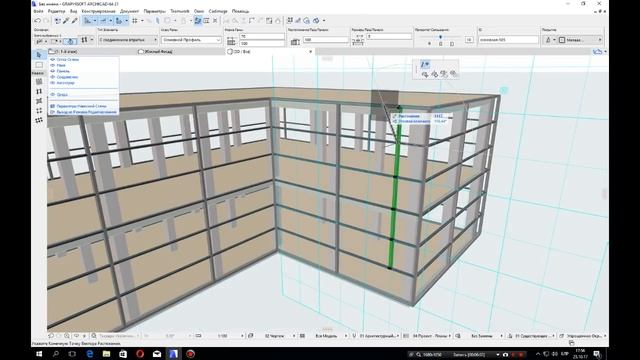The image size is (640, 360).
Task: Click the grid snap icon in toolbar
Action: pos(135,20)
